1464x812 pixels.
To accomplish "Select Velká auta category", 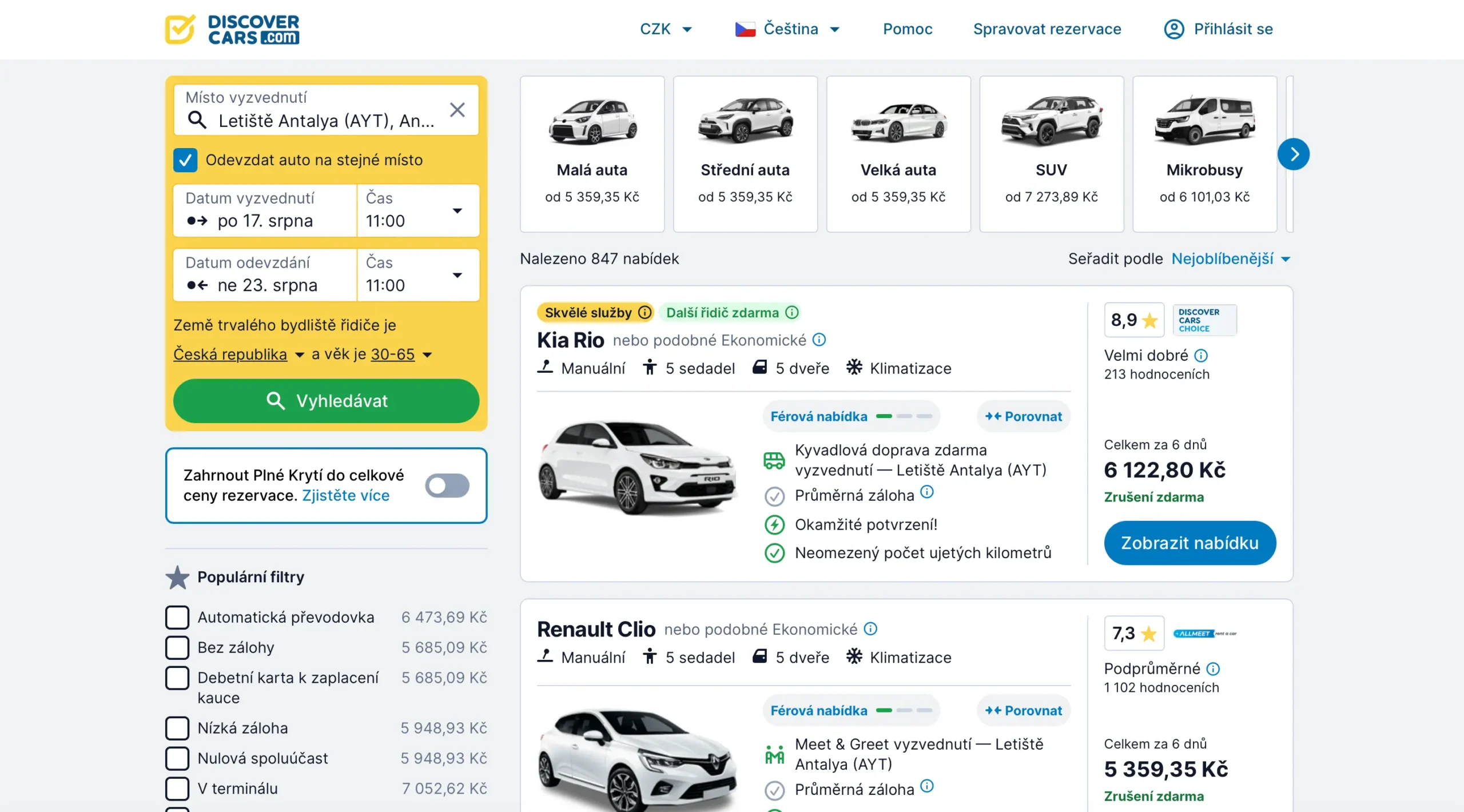I will (898, 154).
